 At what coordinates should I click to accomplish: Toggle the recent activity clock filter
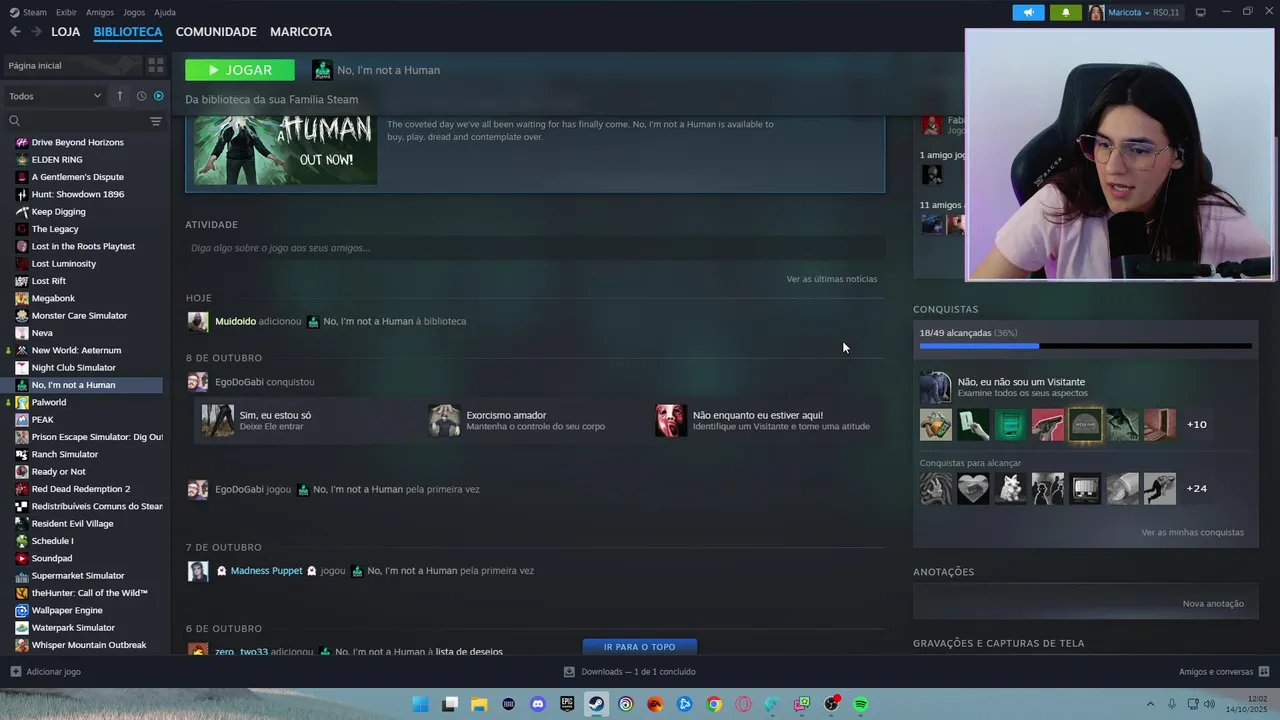click(141, 96)
